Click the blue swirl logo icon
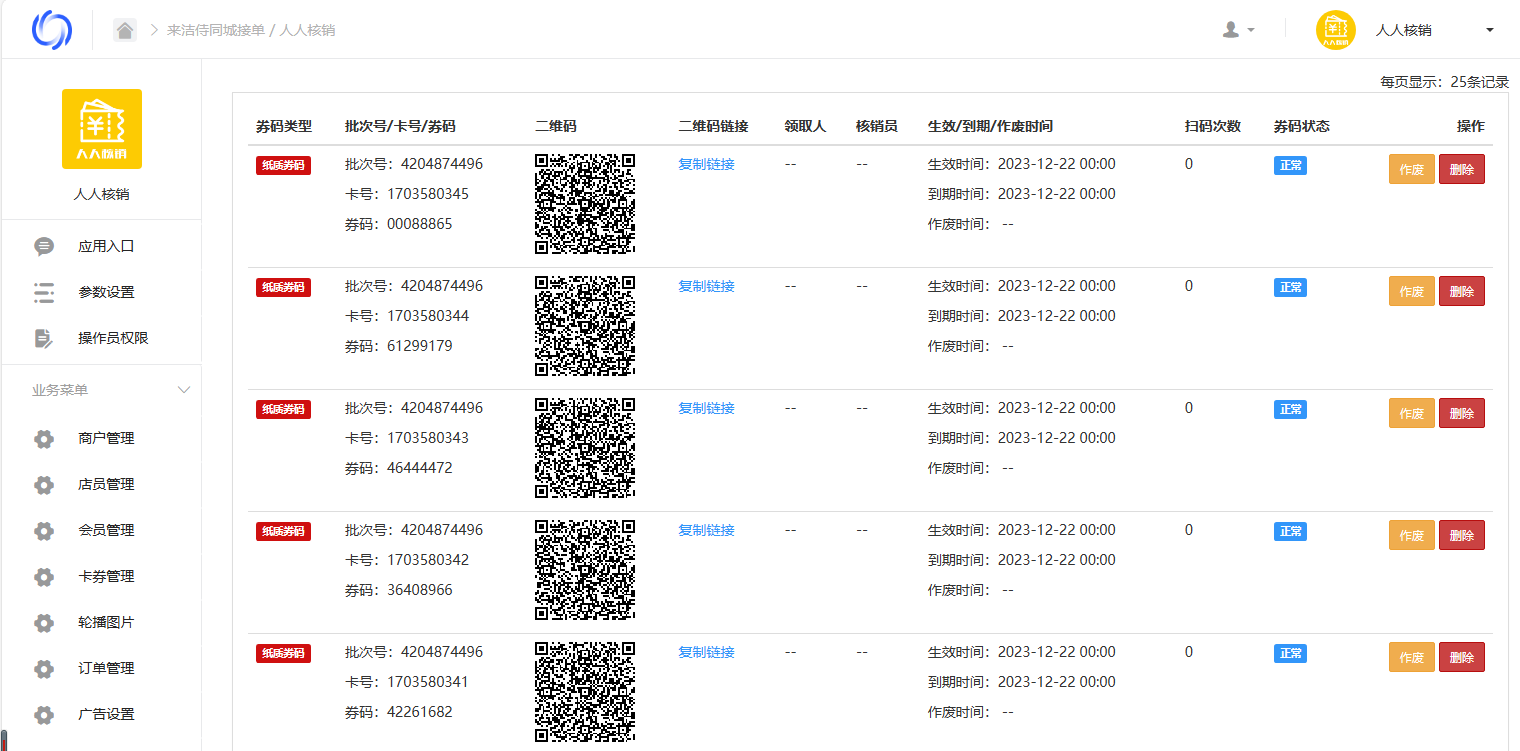The height and width of the screenshot is (751, 1520). pyautogui.click(x=52, y=30)
